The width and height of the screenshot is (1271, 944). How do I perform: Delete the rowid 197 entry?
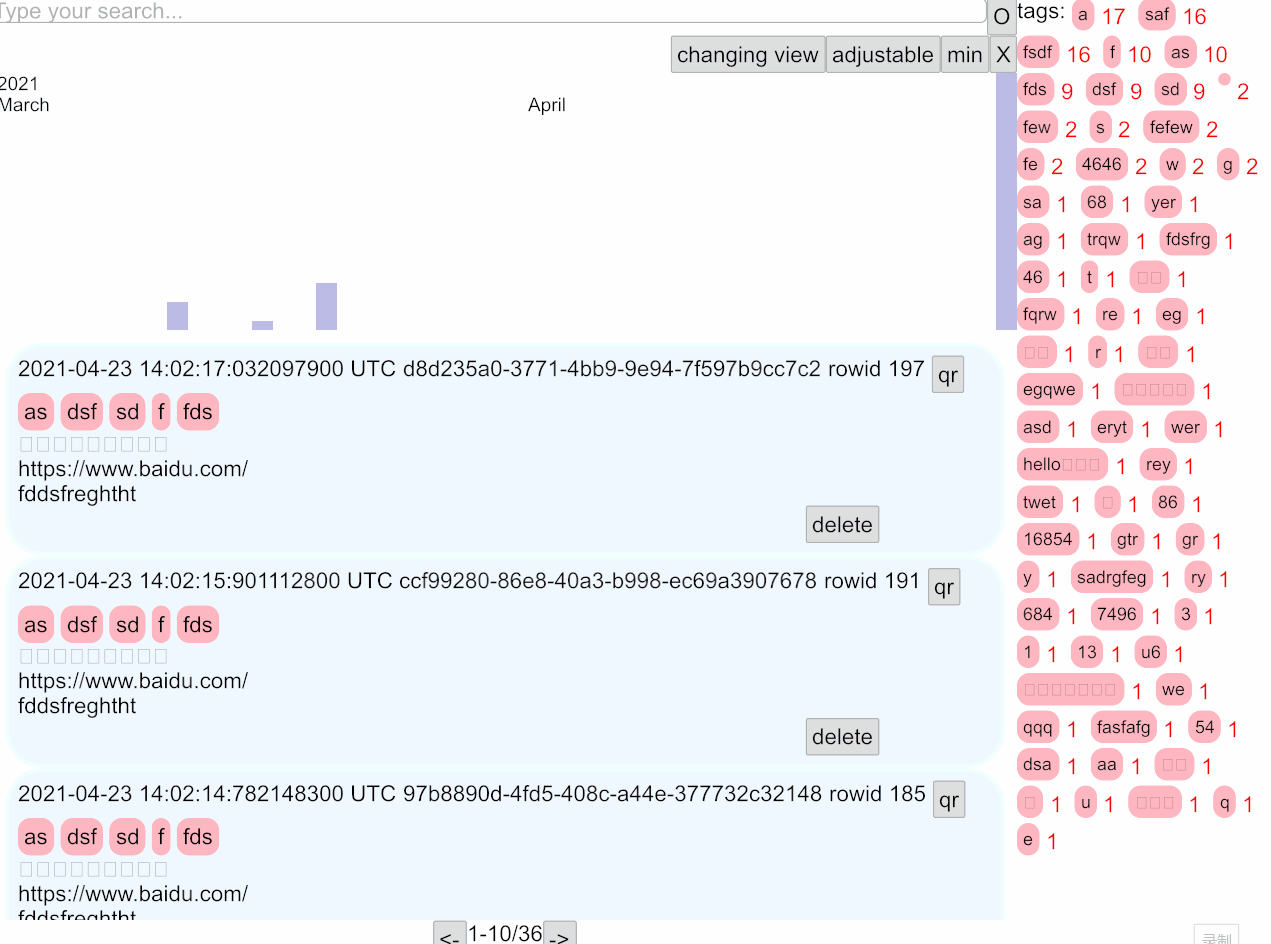pos(842,525)
